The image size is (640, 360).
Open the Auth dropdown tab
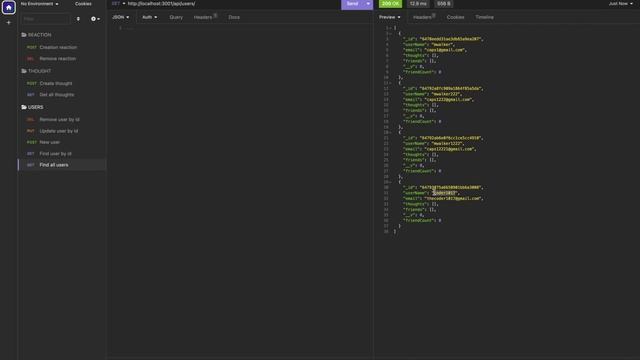[x=149, y=17]
